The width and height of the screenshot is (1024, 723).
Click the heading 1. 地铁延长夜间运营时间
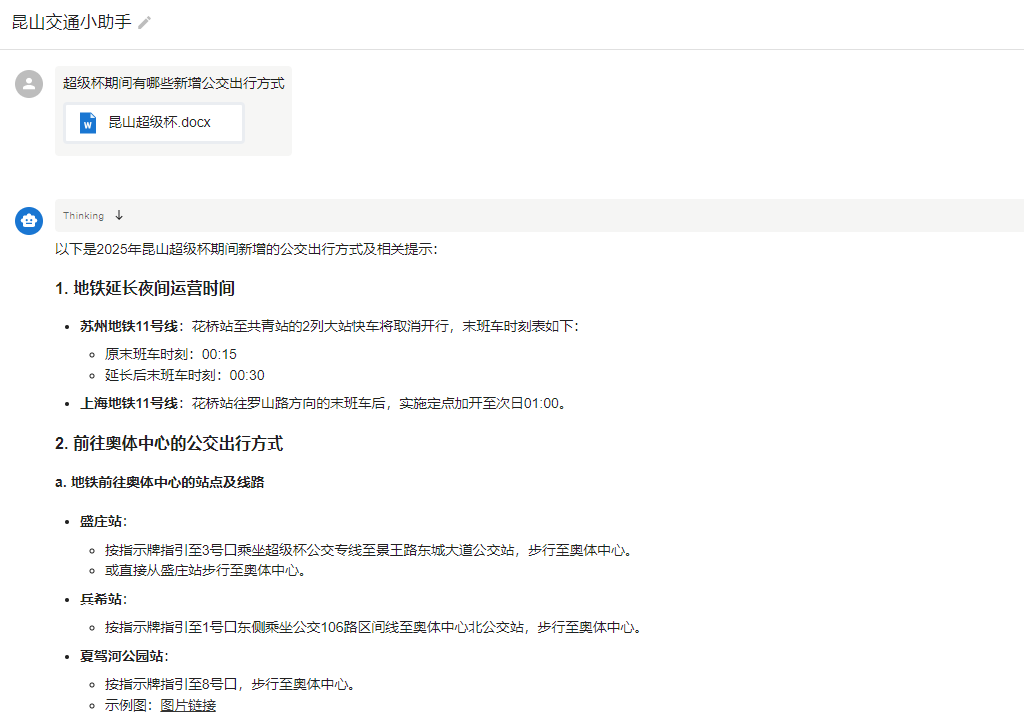coord(145,289)
